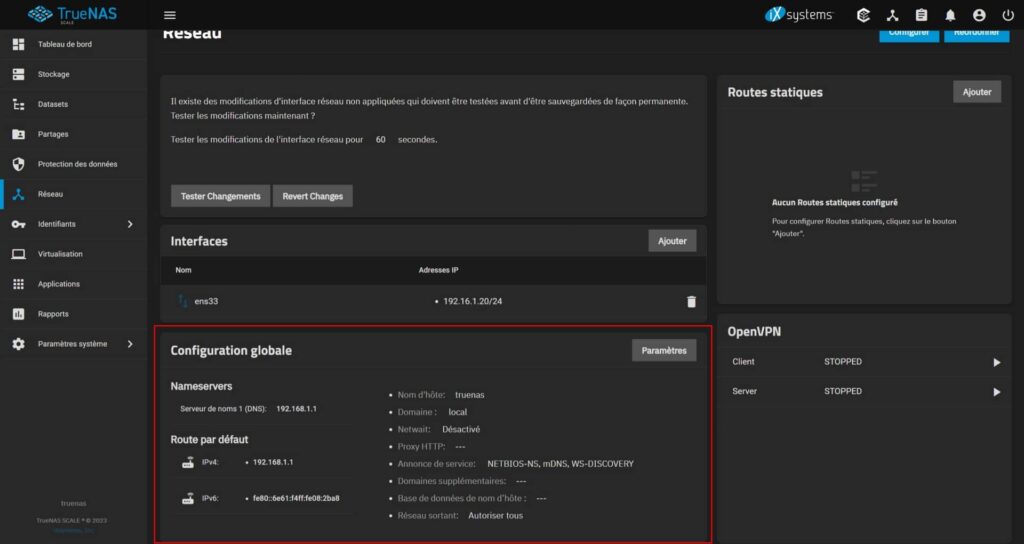
Task: Click the power icon in top bar
Action: pos(1007,15)
